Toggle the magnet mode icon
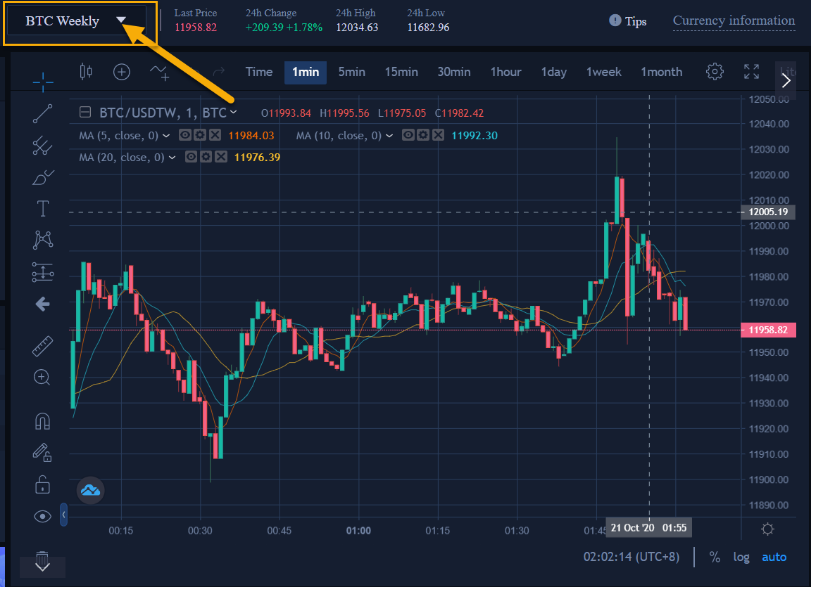 point(43,422)
